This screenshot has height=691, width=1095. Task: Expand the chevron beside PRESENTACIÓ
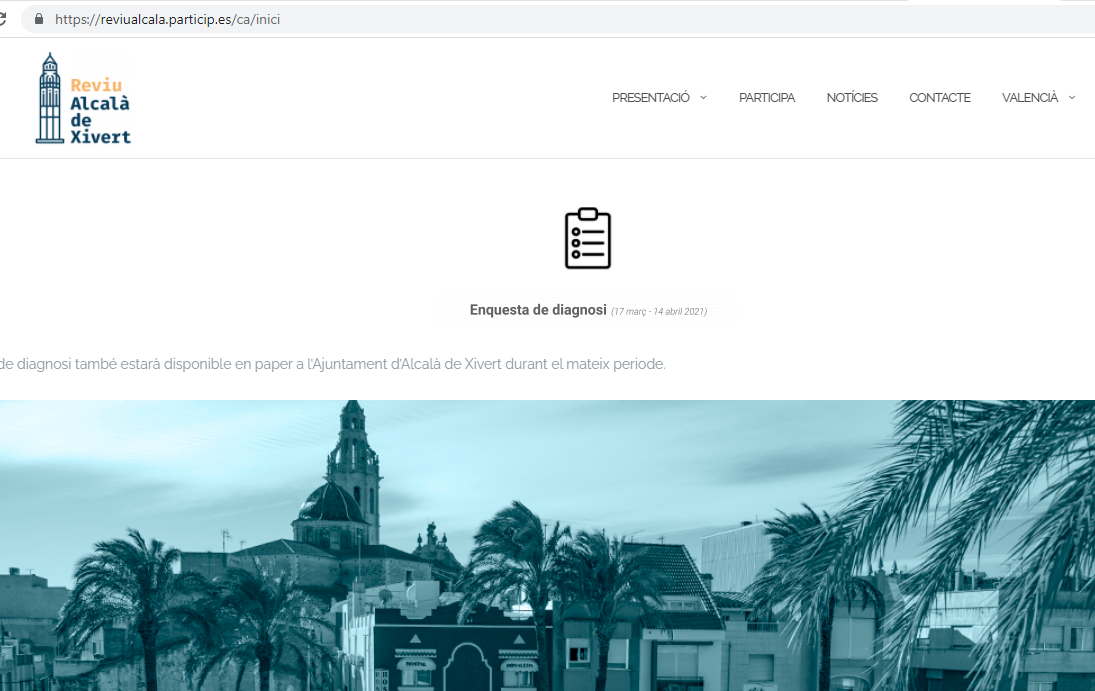click(703, 98)
